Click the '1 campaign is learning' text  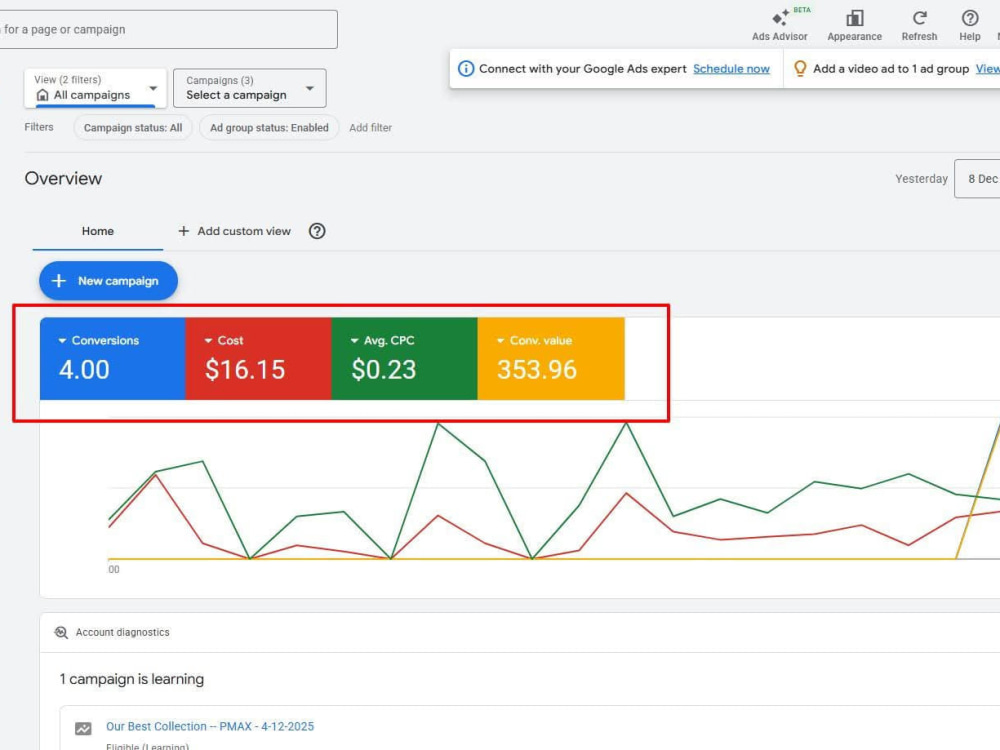tap(131, 679)
